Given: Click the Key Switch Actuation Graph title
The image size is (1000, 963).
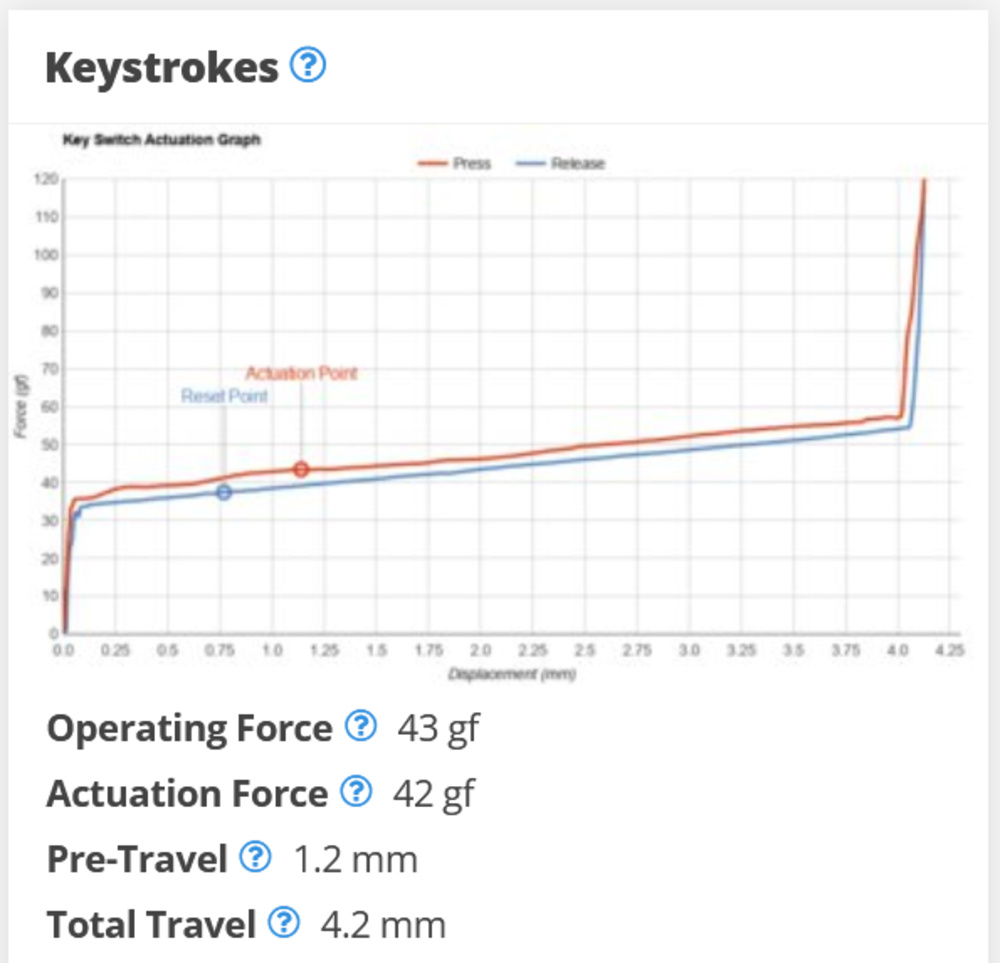Looking at the screenshot, I should (x=161, y=140).
